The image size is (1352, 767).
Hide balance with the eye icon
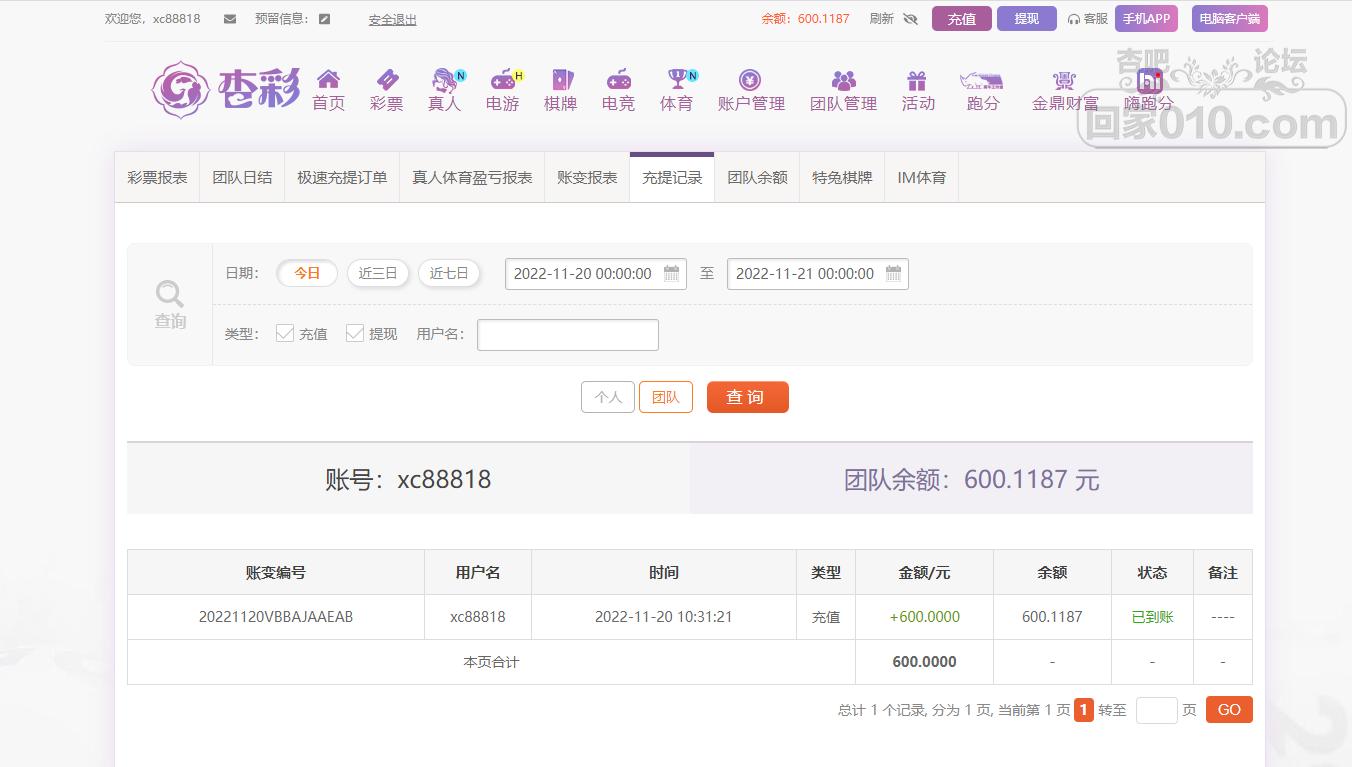click(910, 19)
